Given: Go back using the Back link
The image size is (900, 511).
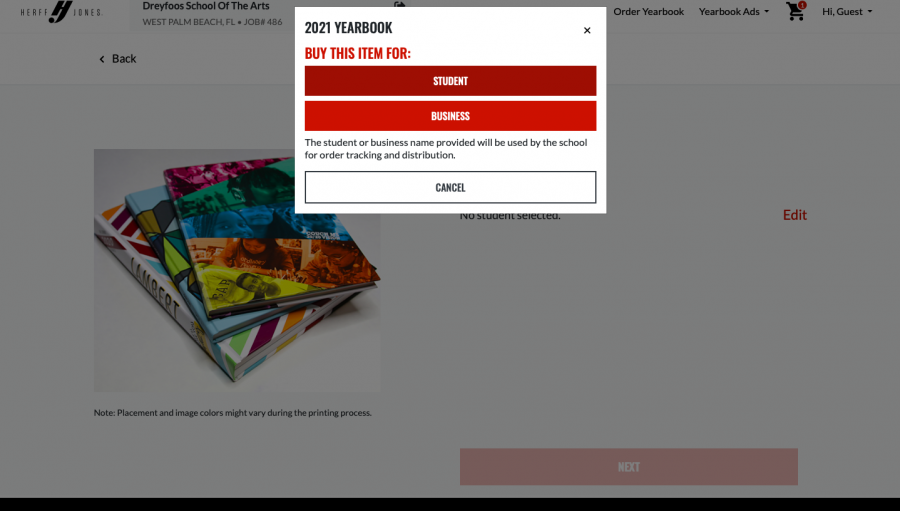Looking at the screenshot, I should pos(123,59).
